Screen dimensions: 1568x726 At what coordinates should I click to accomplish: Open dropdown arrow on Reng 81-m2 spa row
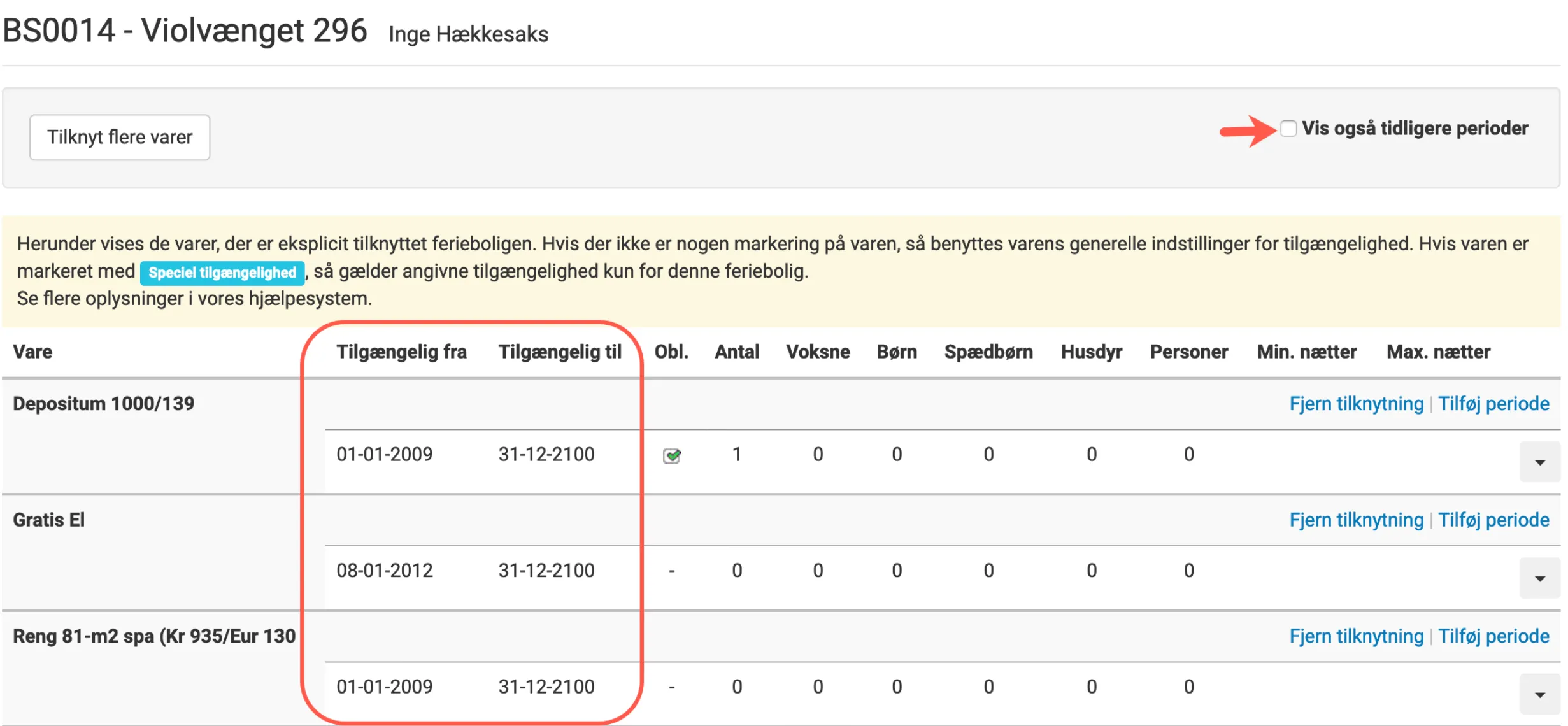point(1539,695)
